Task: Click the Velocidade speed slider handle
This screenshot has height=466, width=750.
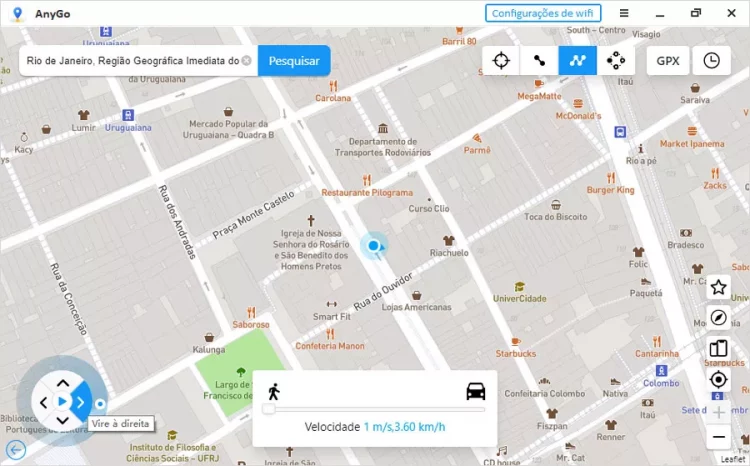Action: tap(268, 409)
